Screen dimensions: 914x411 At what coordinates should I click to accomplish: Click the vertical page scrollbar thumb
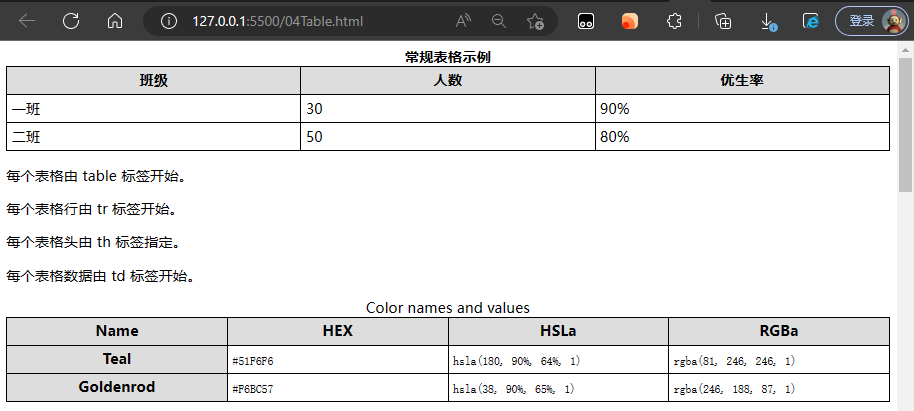click(905, 125)
